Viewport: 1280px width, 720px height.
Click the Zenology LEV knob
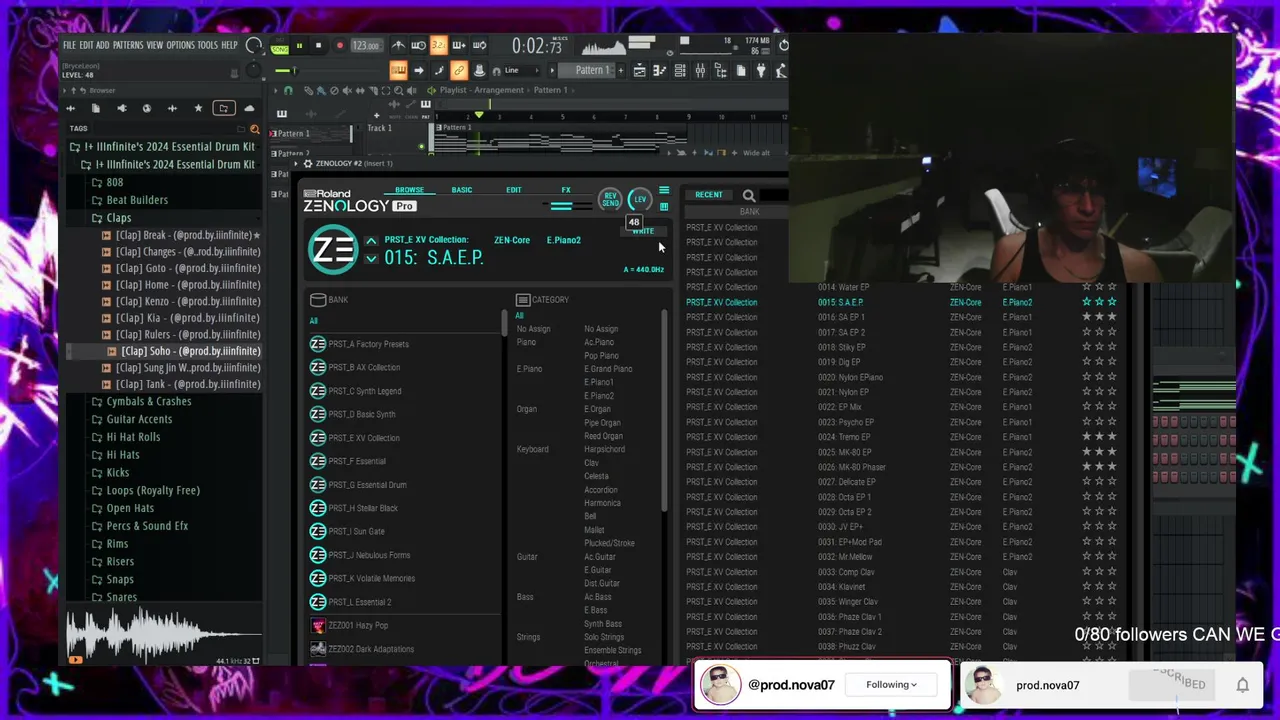(640, 200)
